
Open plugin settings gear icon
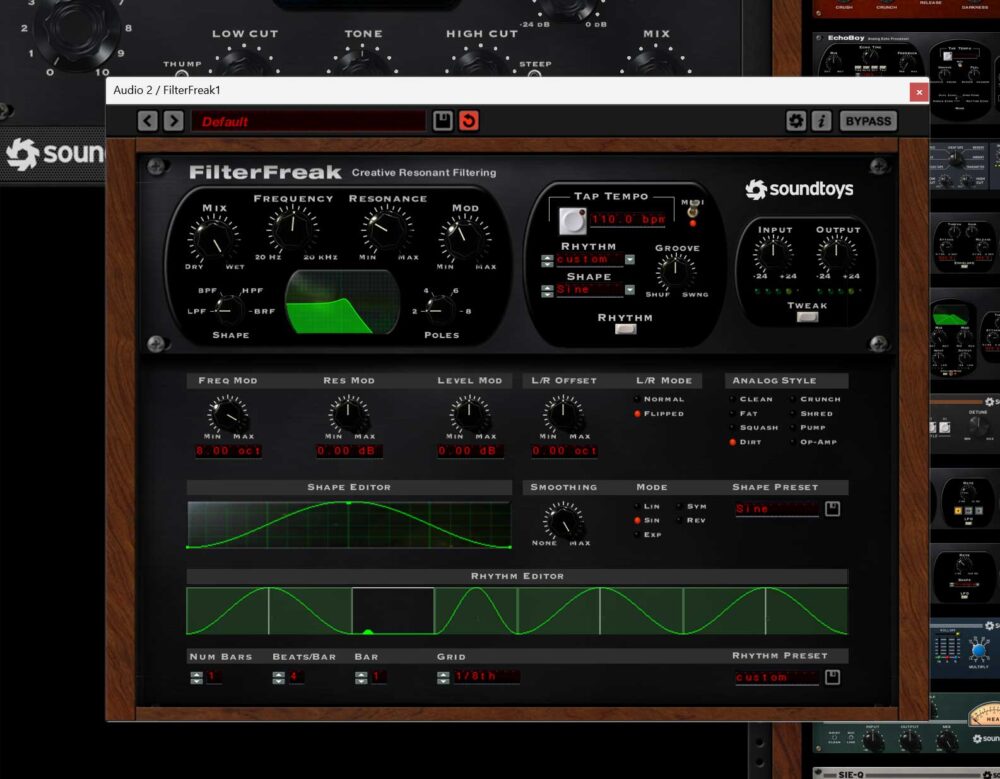(795, 121)
